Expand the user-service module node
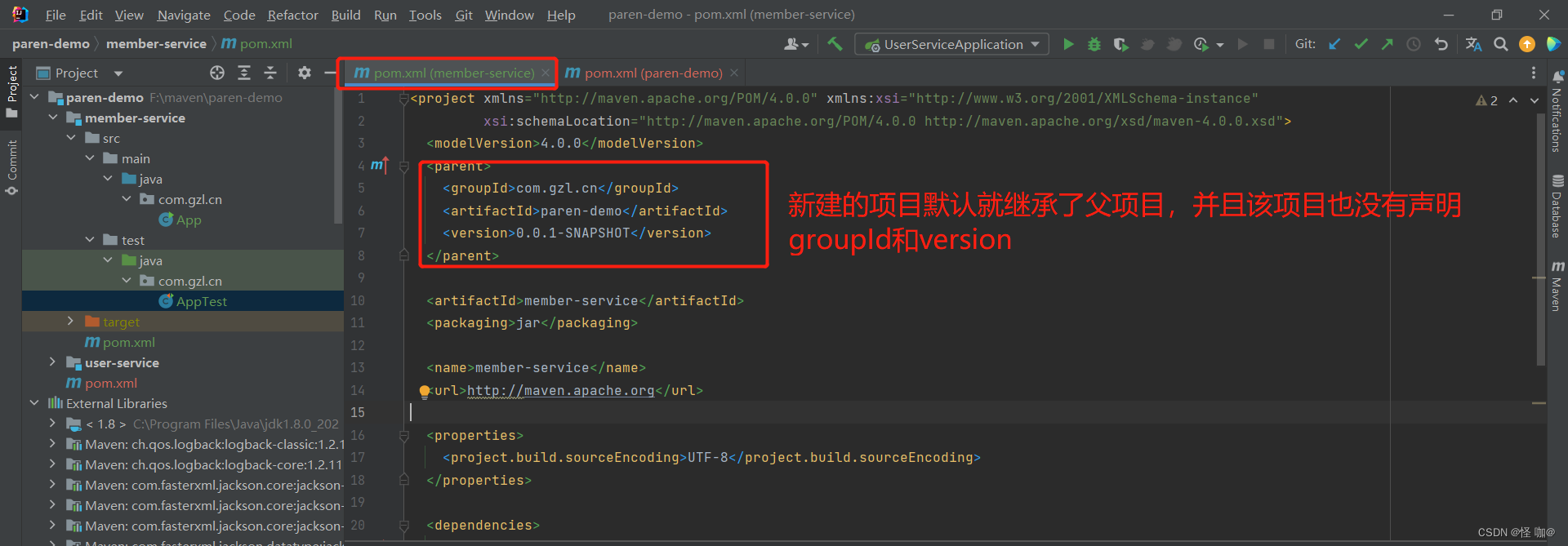Screen dimensions: 1568x546 pyautogui.click(x=52, y=362)
